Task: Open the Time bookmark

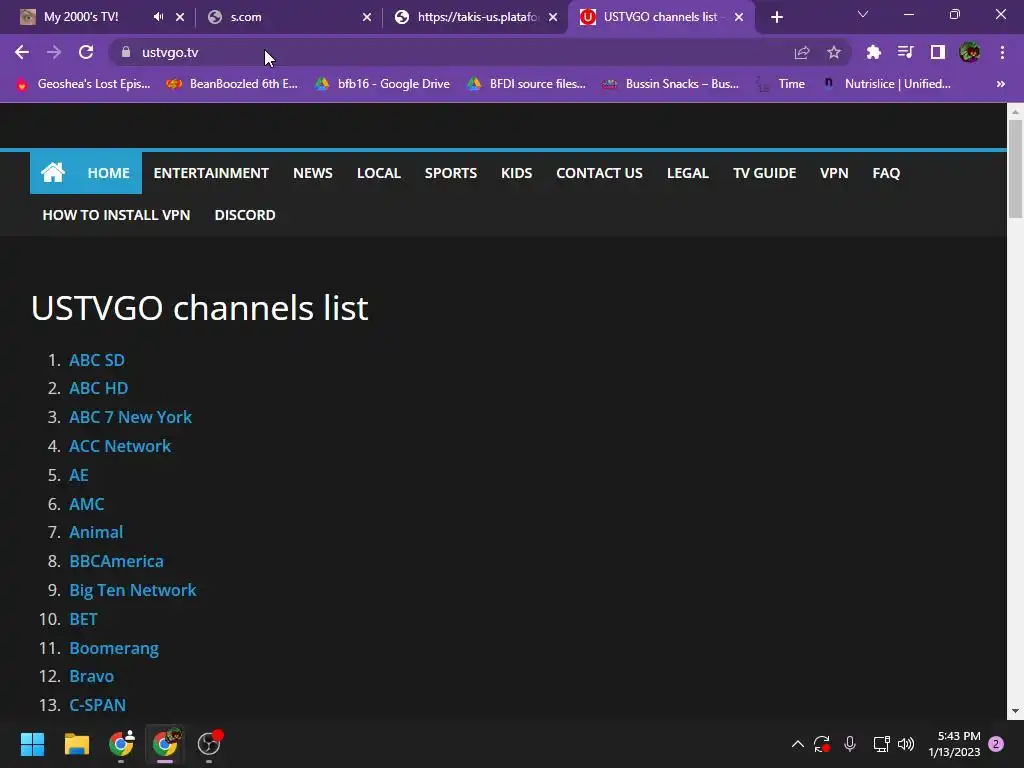Action: [780, 84]
